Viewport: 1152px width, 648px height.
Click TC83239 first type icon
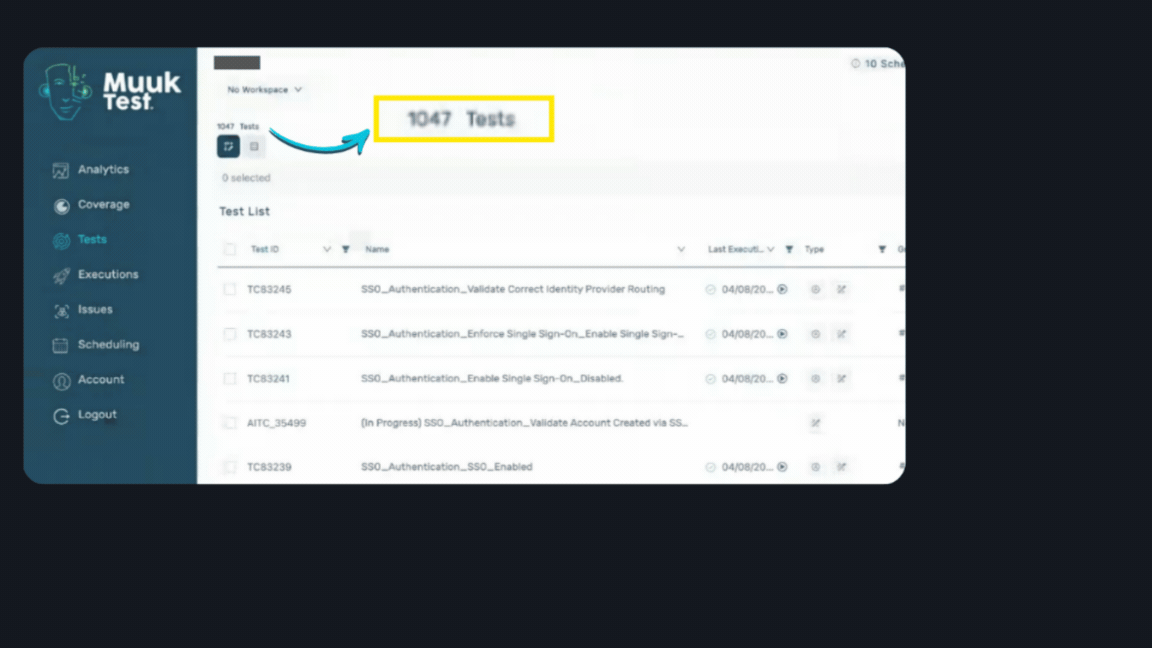tap(816, 467)
